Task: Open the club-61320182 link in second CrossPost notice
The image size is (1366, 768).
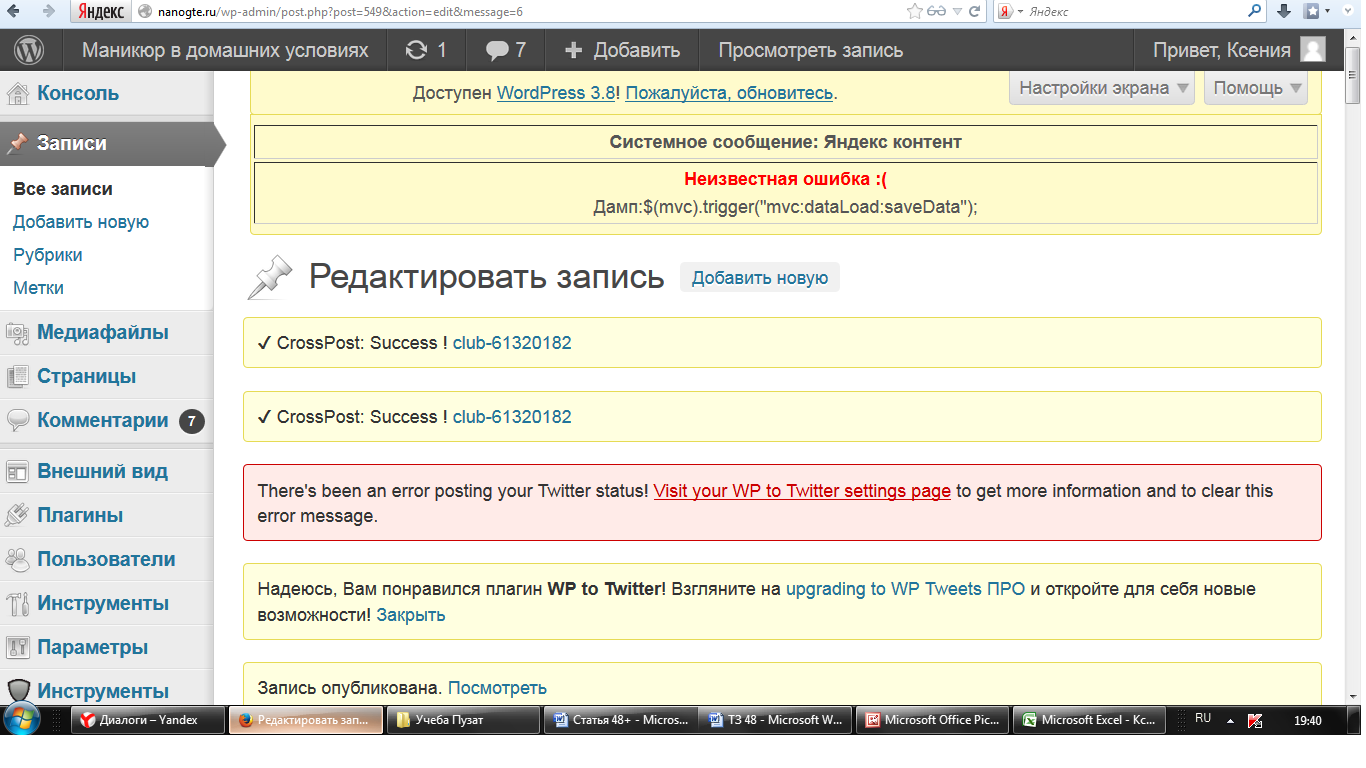Action: pyautogui.click(x=512, y=417)
